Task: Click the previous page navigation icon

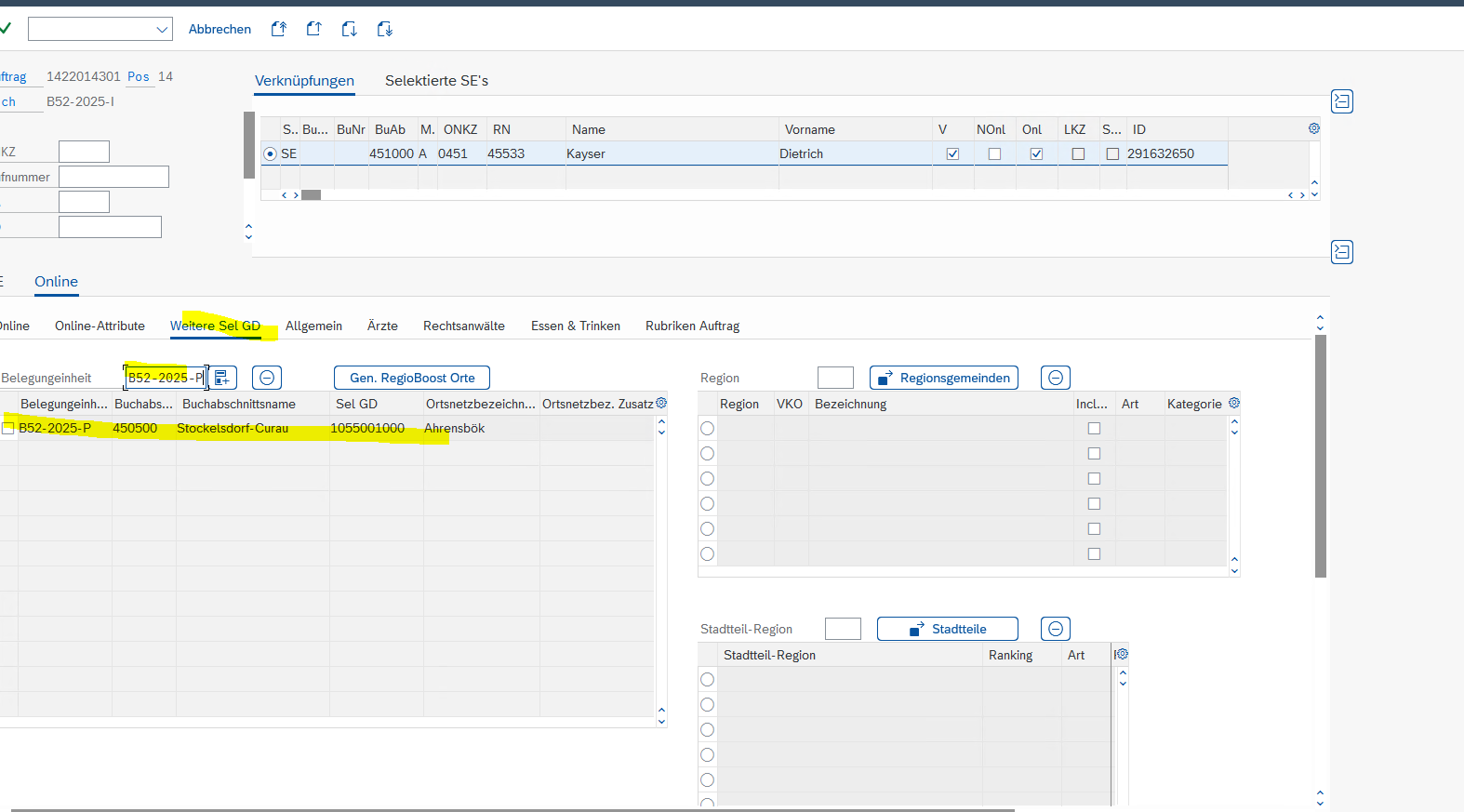Action: pyautogui.click(x=314, y=30)
